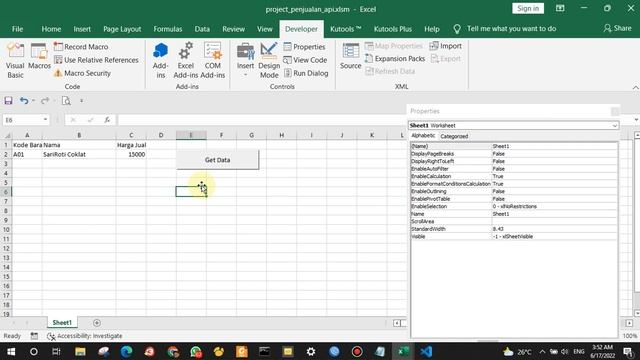This screenshot has height=360, width=640.
Task: Save the workbook from quick access toolbar
Action: [x=8, y=100]
